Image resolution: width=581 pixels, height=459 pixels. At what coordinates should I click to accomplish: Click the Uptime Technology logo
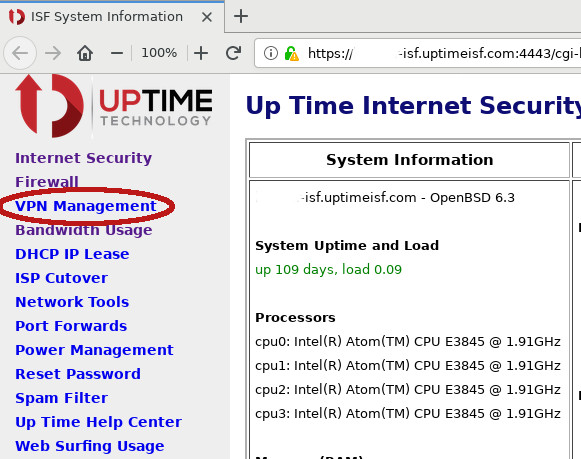[113, 106]
